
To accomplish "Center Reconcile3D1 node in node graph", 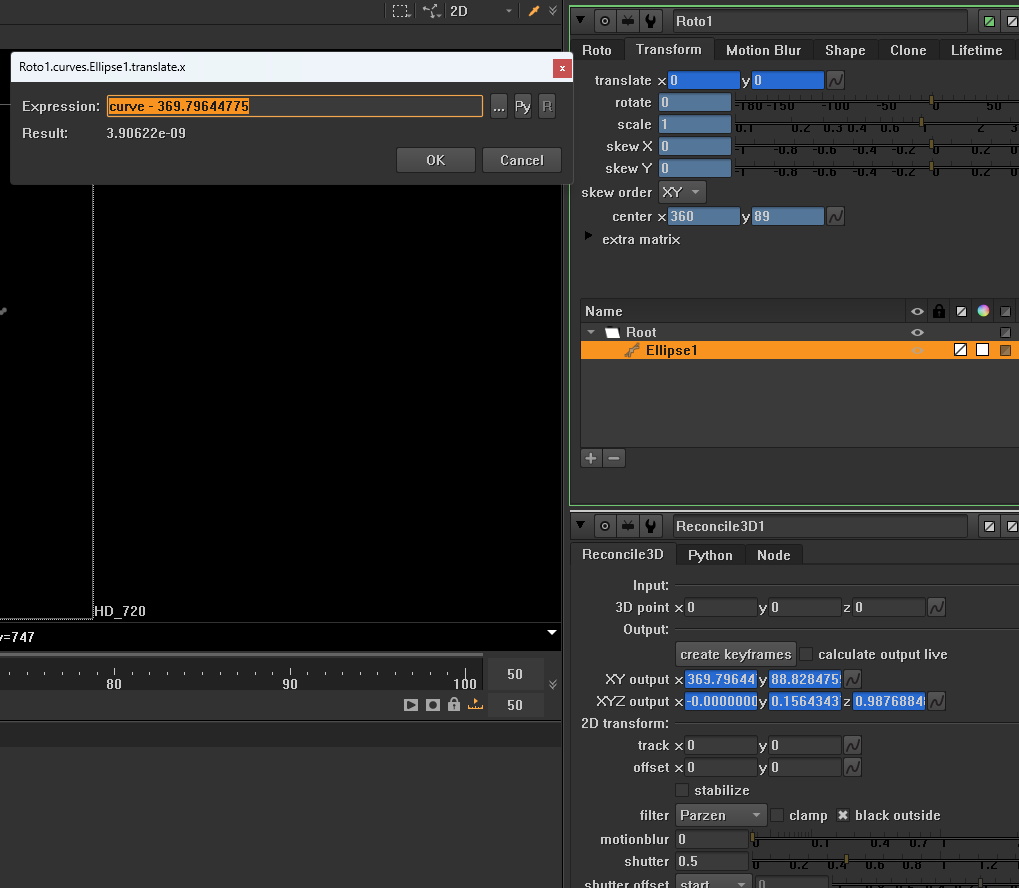I will click(604, 526).
